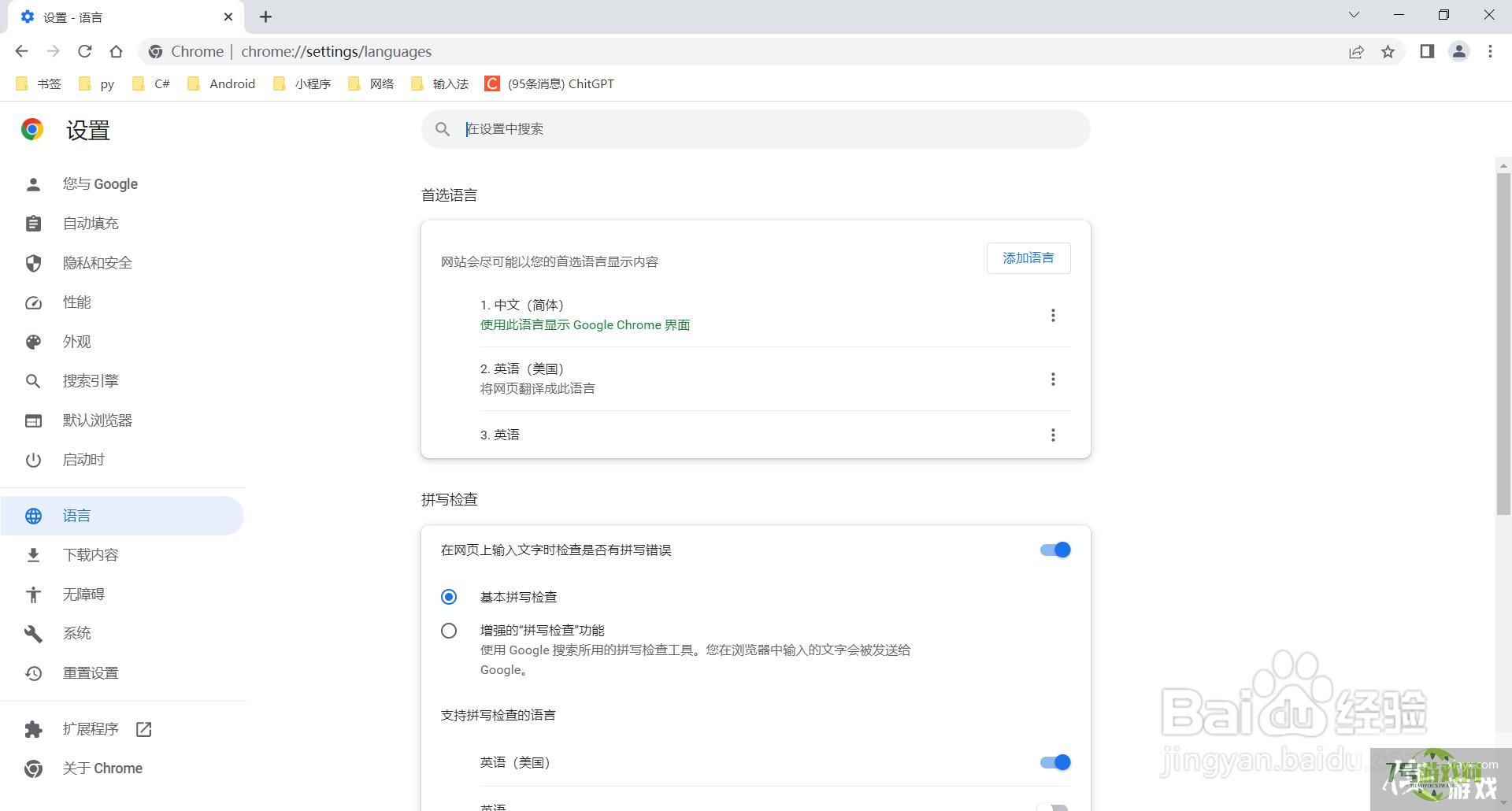Click the page's vertical scrollbar thumb
Viewport: 1512px width, 811px height.
click(1503, 343)
